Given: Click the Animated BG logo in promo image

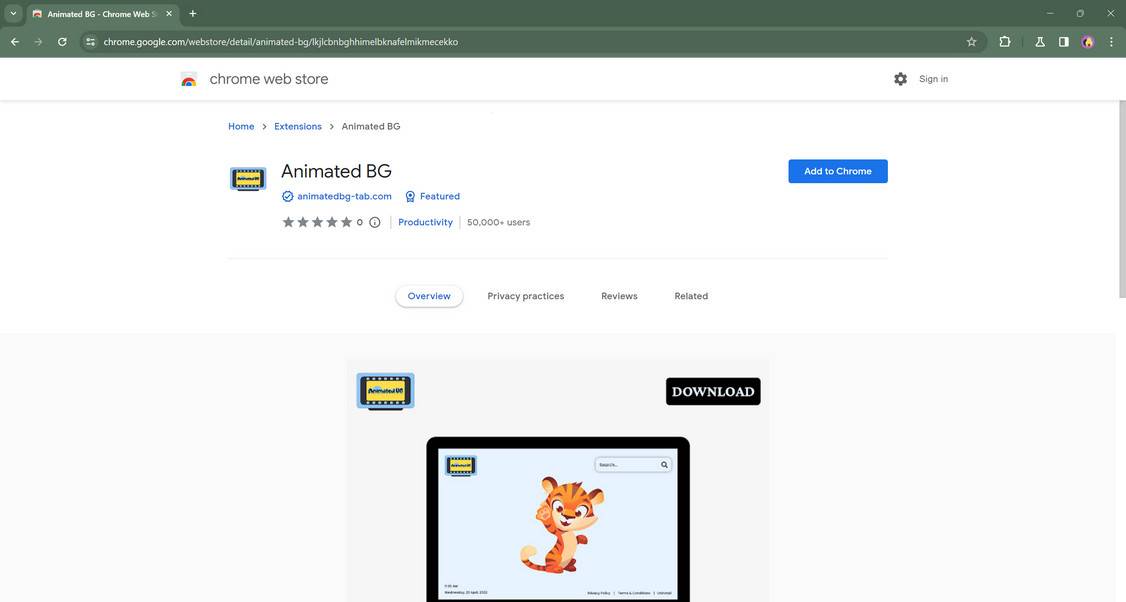Looking at the screenshot, I should (386, 392).
